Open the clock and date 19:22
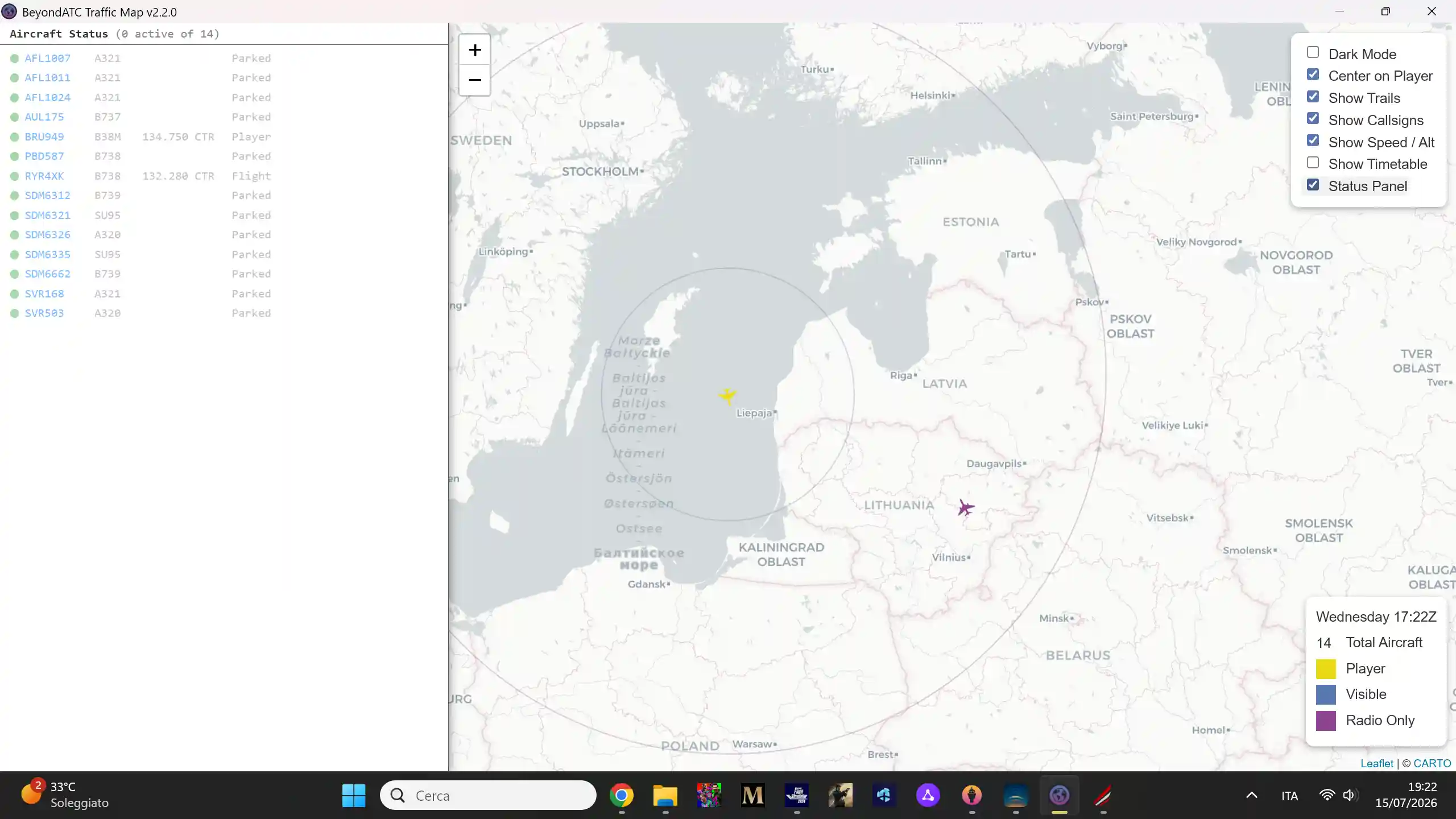Viewport: 1456px width, 819px height. click(x=1406, y=795)
